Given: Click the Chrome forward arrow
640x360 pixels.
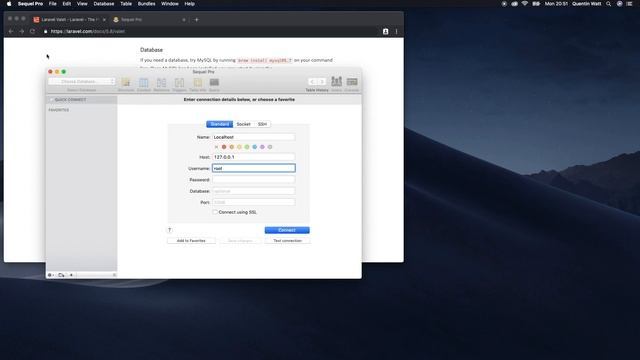Looking at the screenshot, I should pos(22,31).
